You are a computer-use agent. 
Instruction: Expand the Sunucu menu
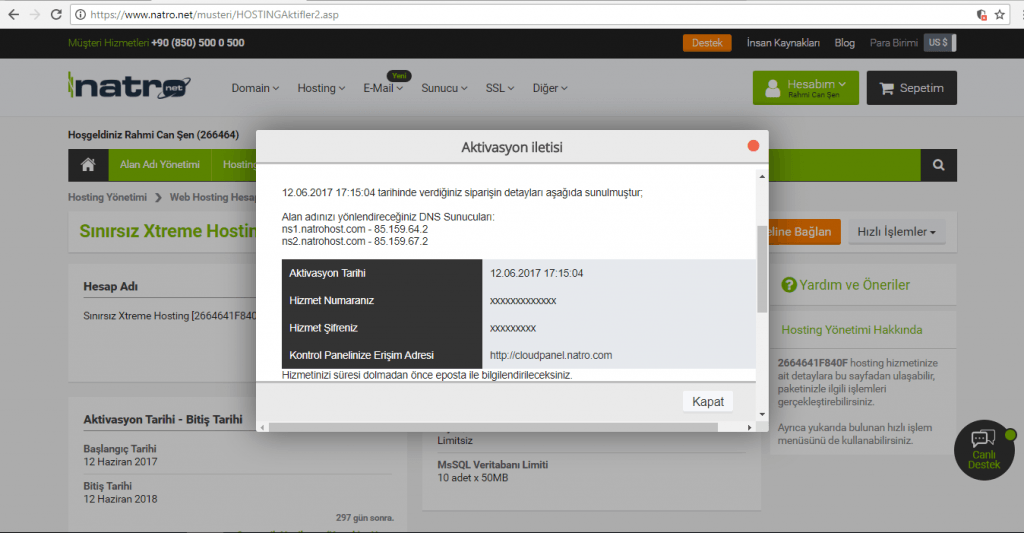[444, 88]
